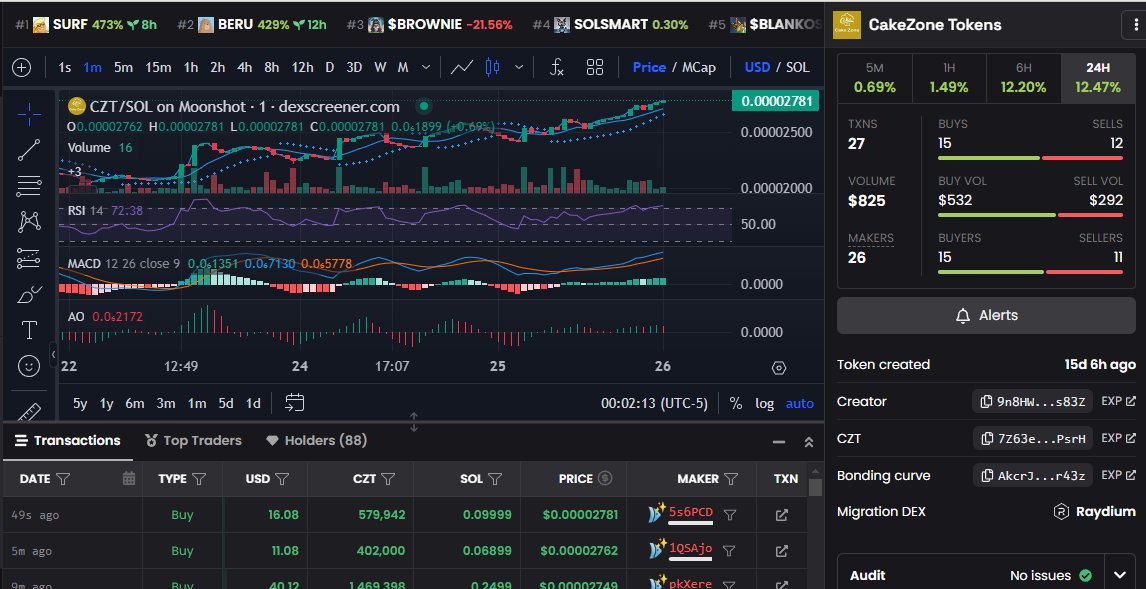Minimize the transactions panel

point(779,442)
